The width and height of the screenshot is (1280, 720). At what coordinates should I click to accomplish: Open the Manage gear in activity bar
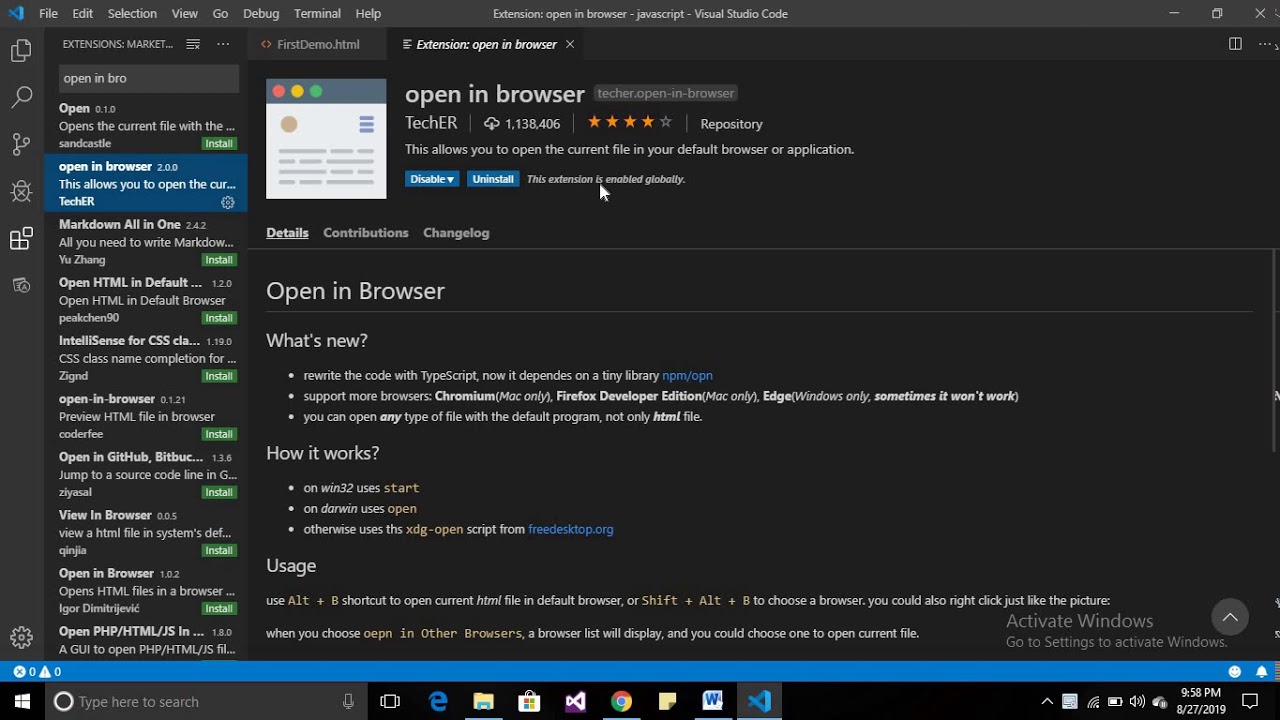point(21,637)
